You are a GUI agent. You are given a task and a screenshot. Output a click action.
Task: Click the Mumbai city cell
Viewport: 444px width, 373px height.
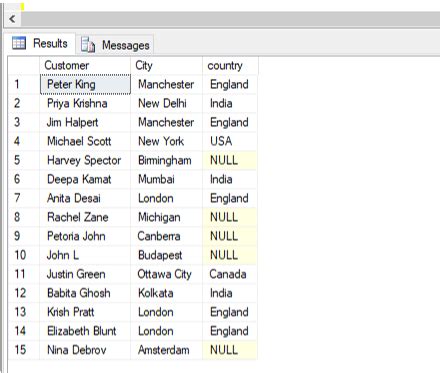coord(166,179)
